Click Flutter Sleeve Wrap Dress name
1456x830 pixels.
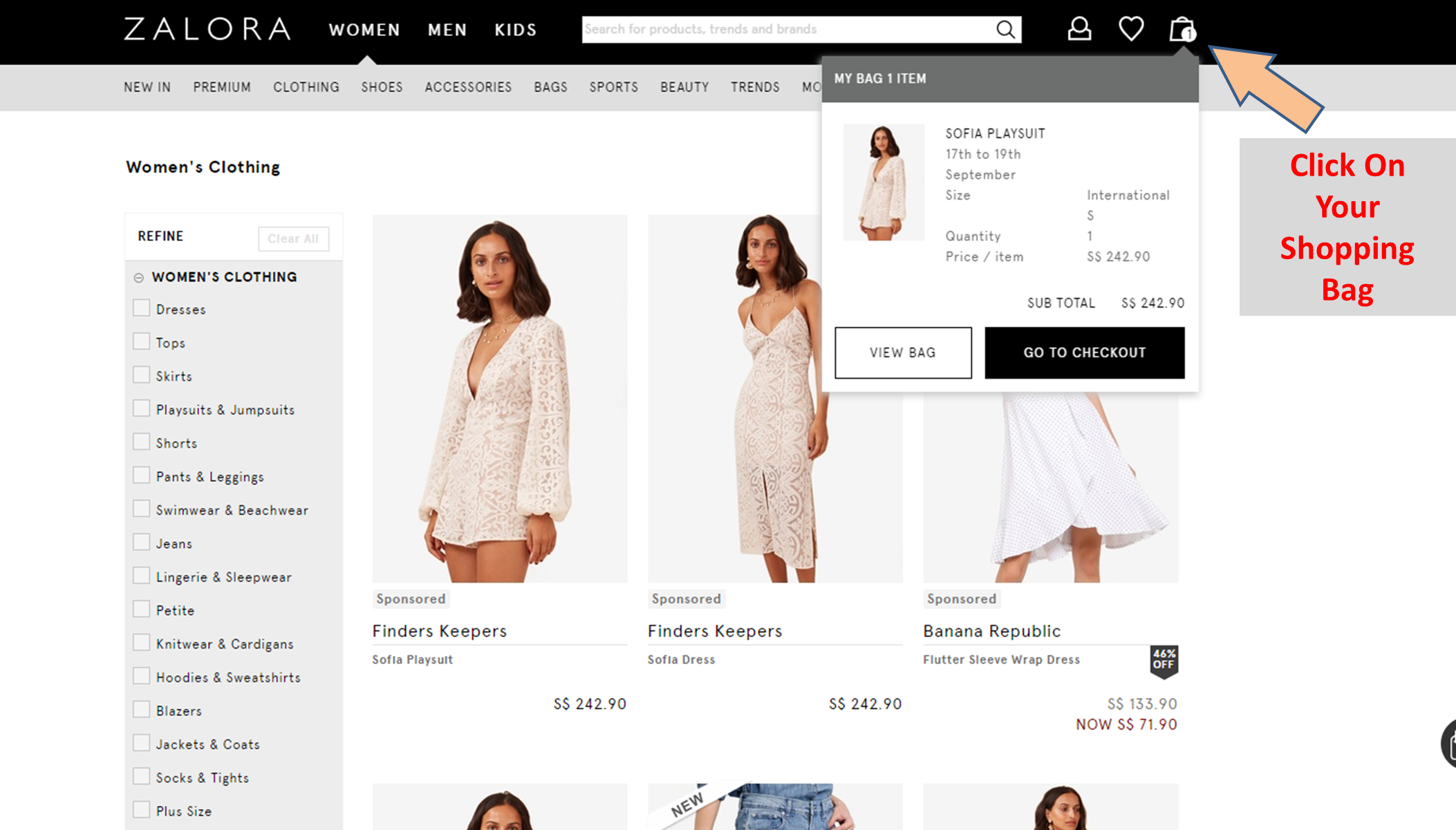click(x=1001, y=659)
